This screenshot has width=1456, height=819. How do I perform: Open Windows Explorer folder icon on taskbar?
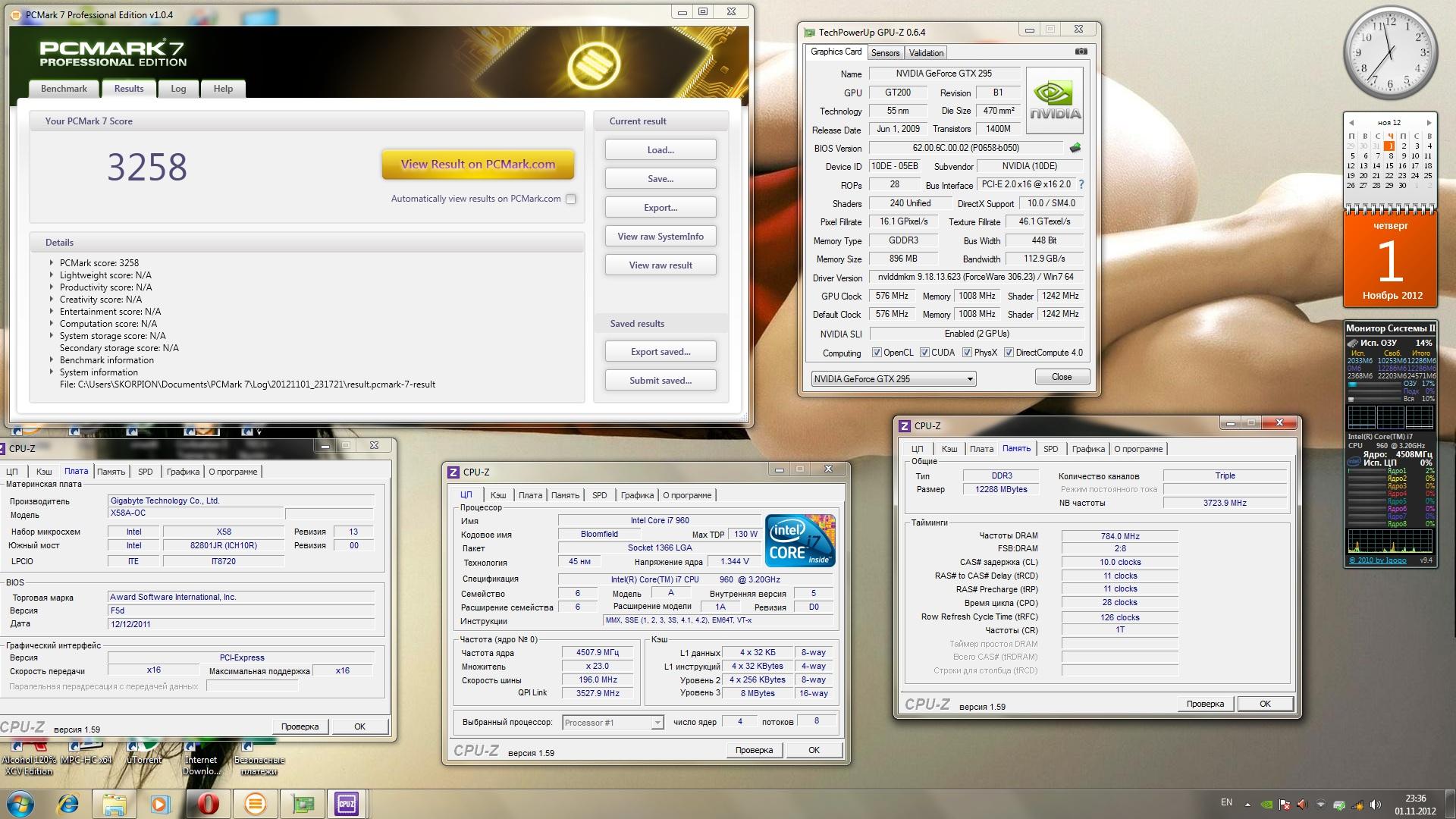pos(114,804)
